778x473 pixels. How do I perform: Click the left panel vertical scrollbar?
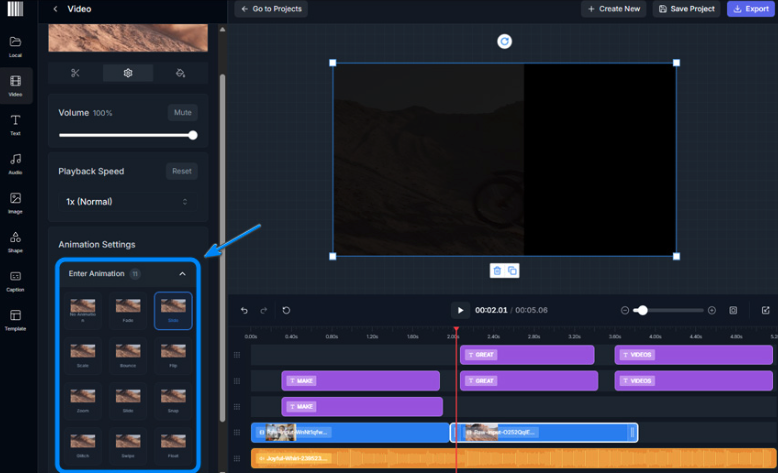point(222,248)
